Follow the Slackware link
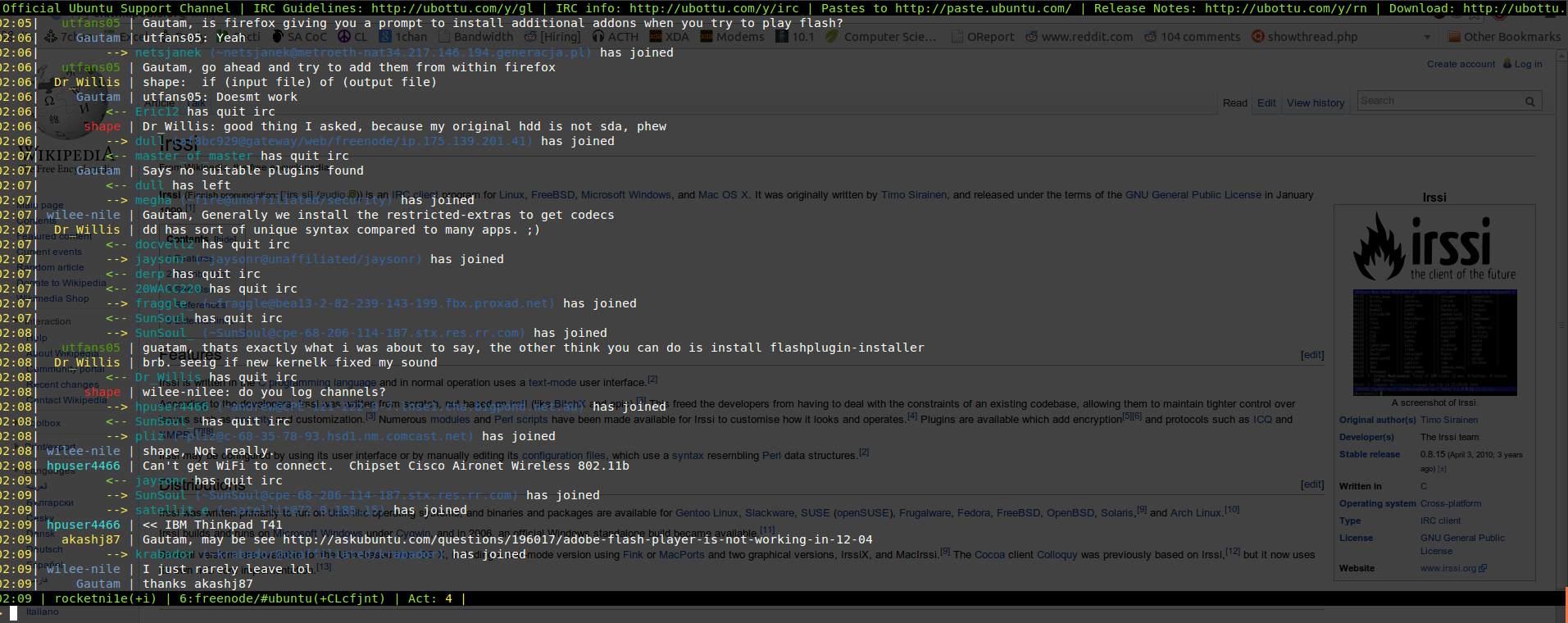The image size is (1568, 623). click(770, 513)
